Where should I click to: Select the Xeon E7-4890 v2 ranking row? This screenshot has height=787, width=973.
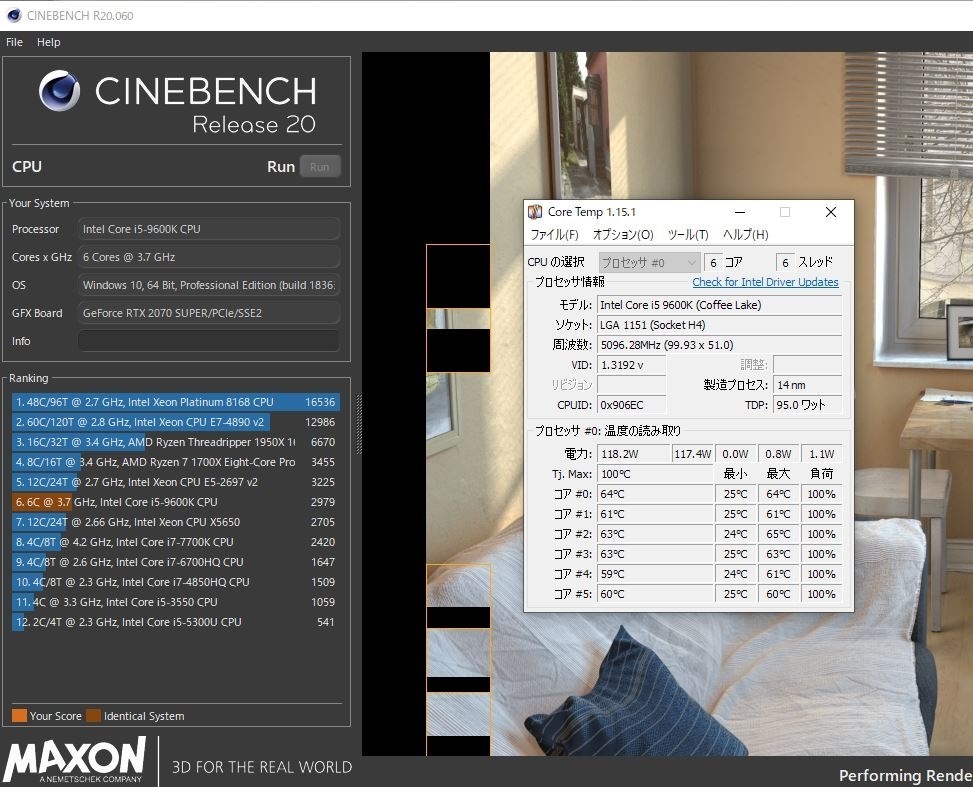tap(176, 422)
